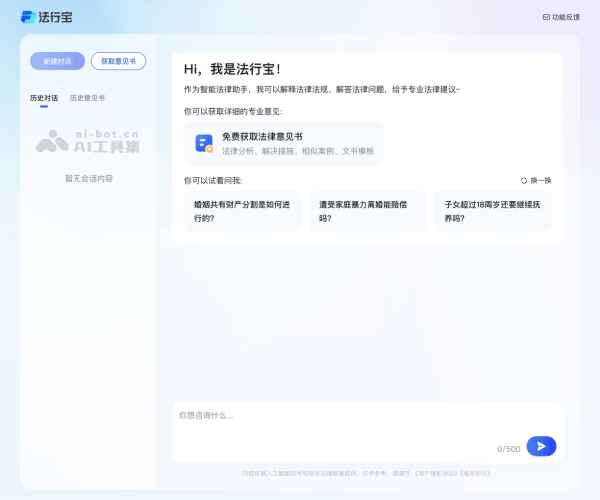Switch to the 历史对话 tab
The image size is (600, 500).
point(44,98)
